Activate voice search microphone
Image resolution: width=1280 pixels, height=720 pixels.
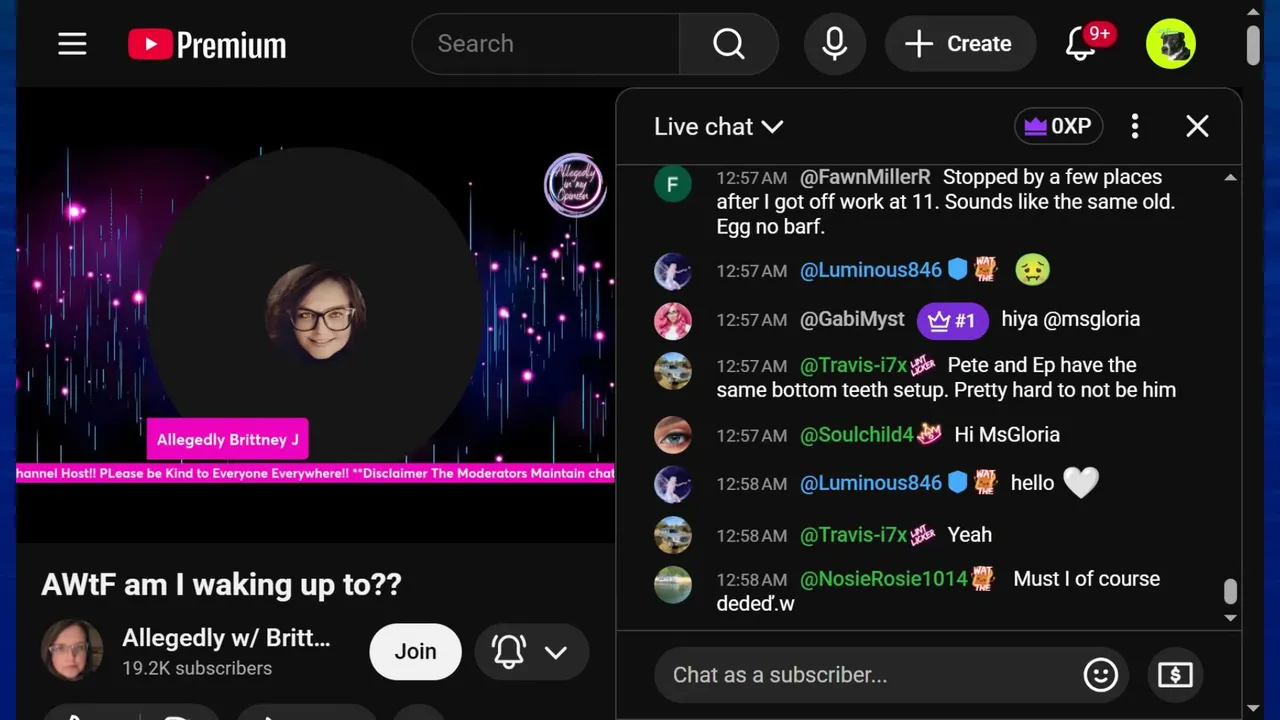coord(835,44)
